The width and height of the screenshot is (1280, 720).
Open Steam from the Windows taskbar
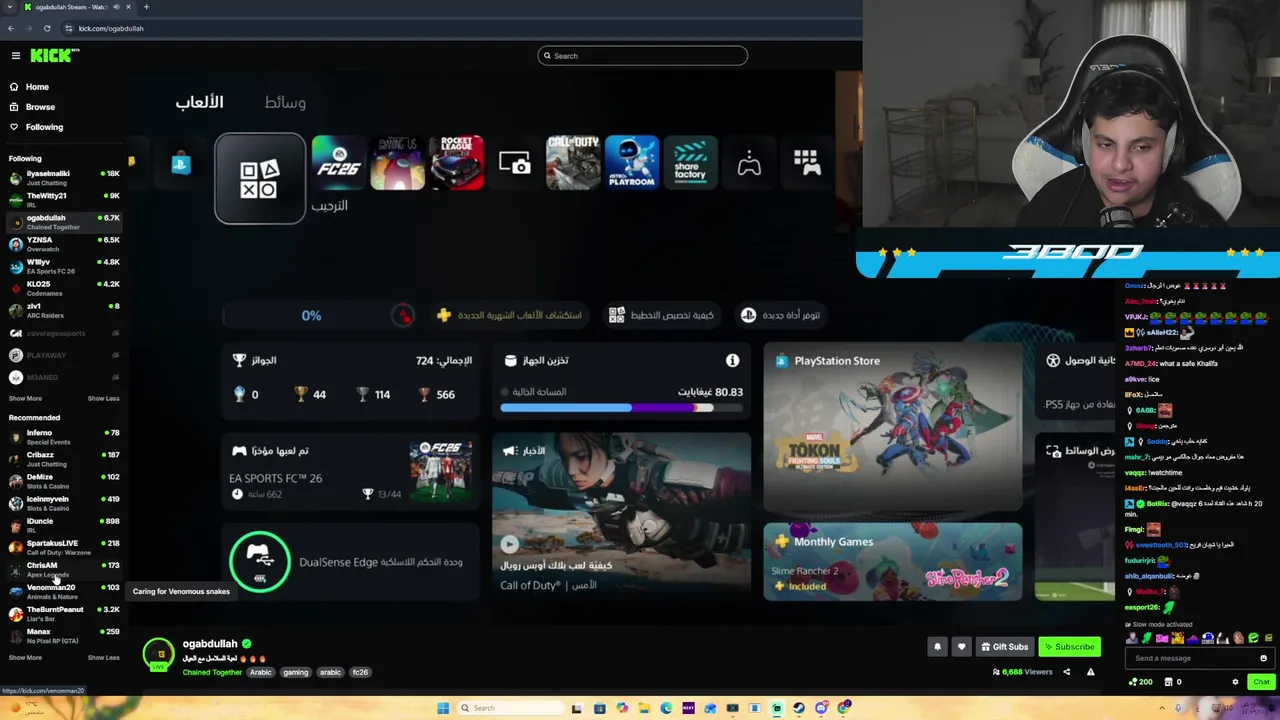tap(799, 708)
